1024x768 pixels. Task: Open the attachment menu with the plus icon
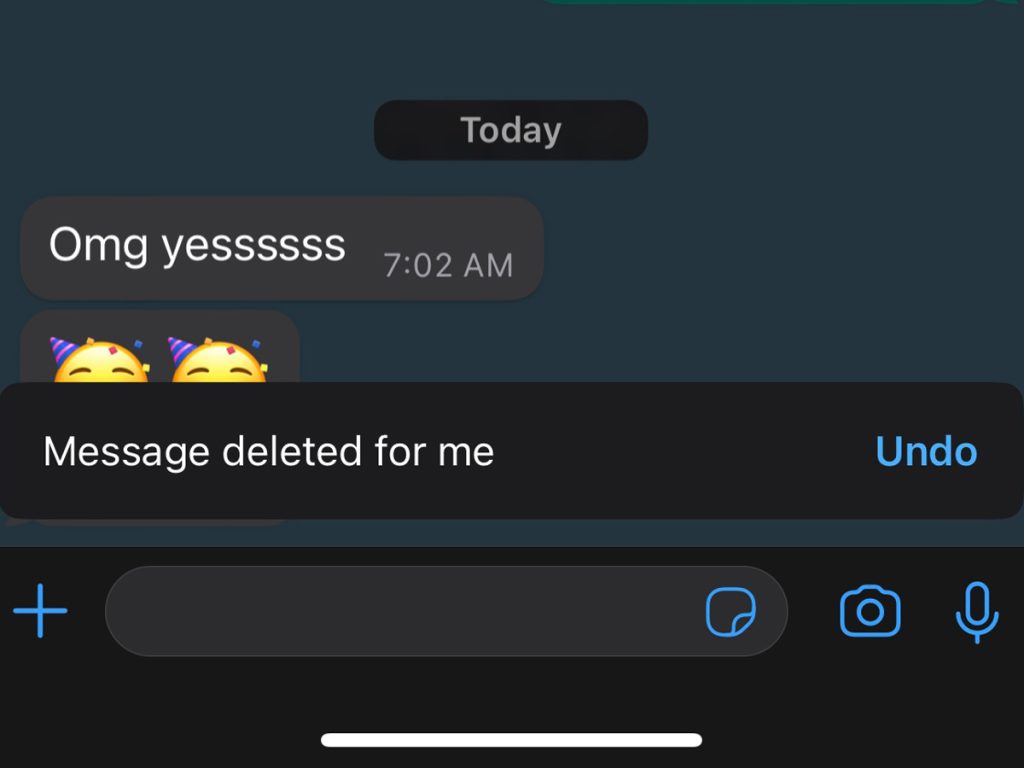pyautogui.click(x=40, y=611)
